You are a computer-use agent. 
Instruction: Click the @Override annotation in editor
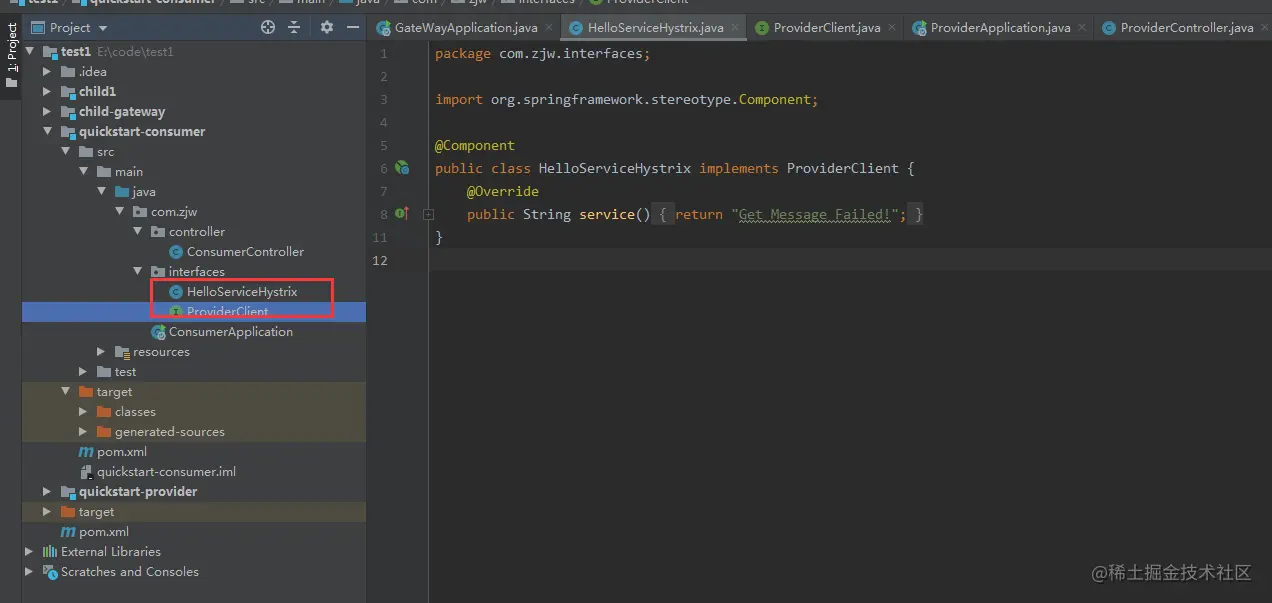tap(503, 191)
